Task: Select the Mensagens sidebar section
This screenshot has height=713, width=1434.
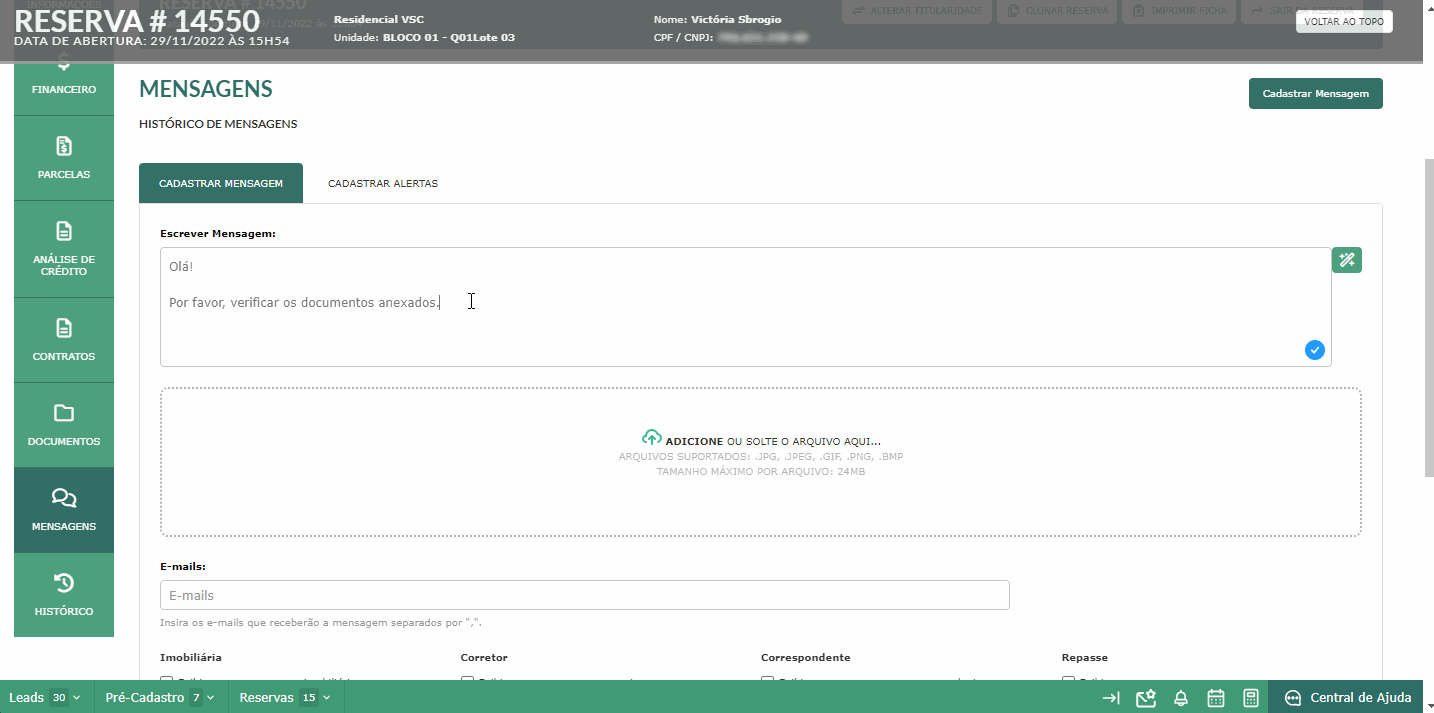Action: coord(64,510)
